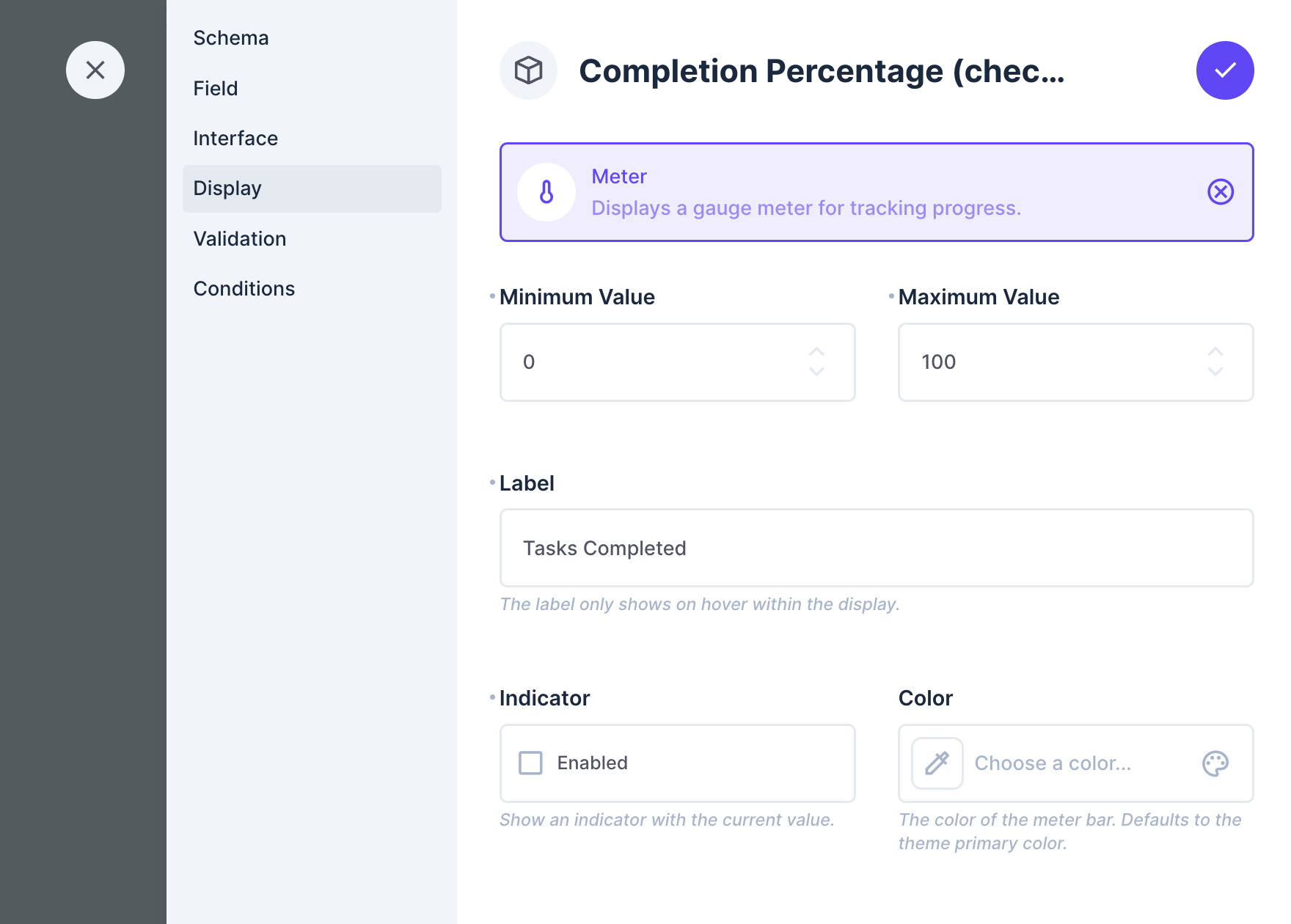Increase the Maximum Value with up arrow
Viewport: 1291px width, 924px height.
click(x=1215, y=351)
